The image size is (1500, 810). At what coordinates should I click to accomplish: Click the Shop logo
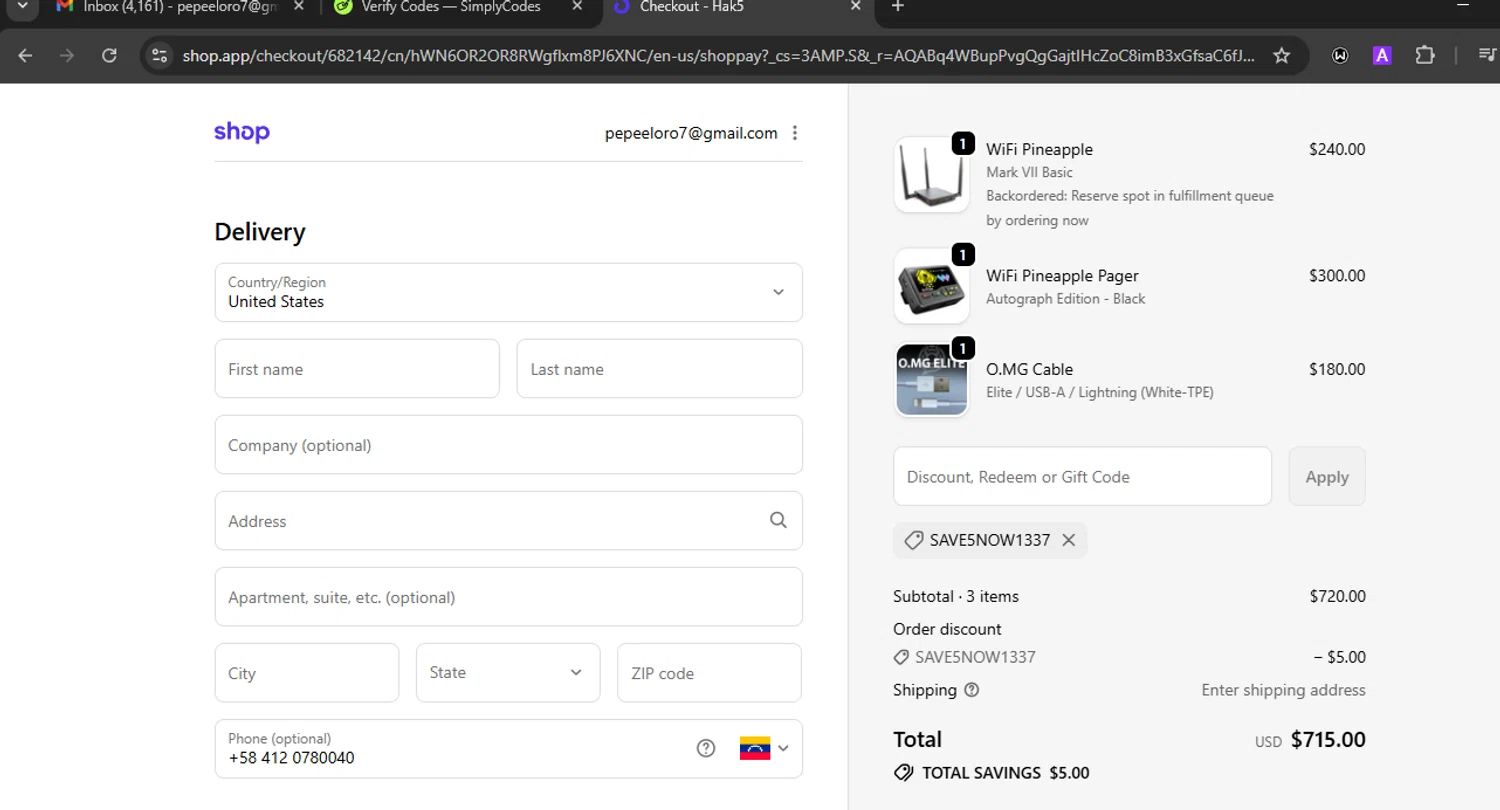click(242, 132)
